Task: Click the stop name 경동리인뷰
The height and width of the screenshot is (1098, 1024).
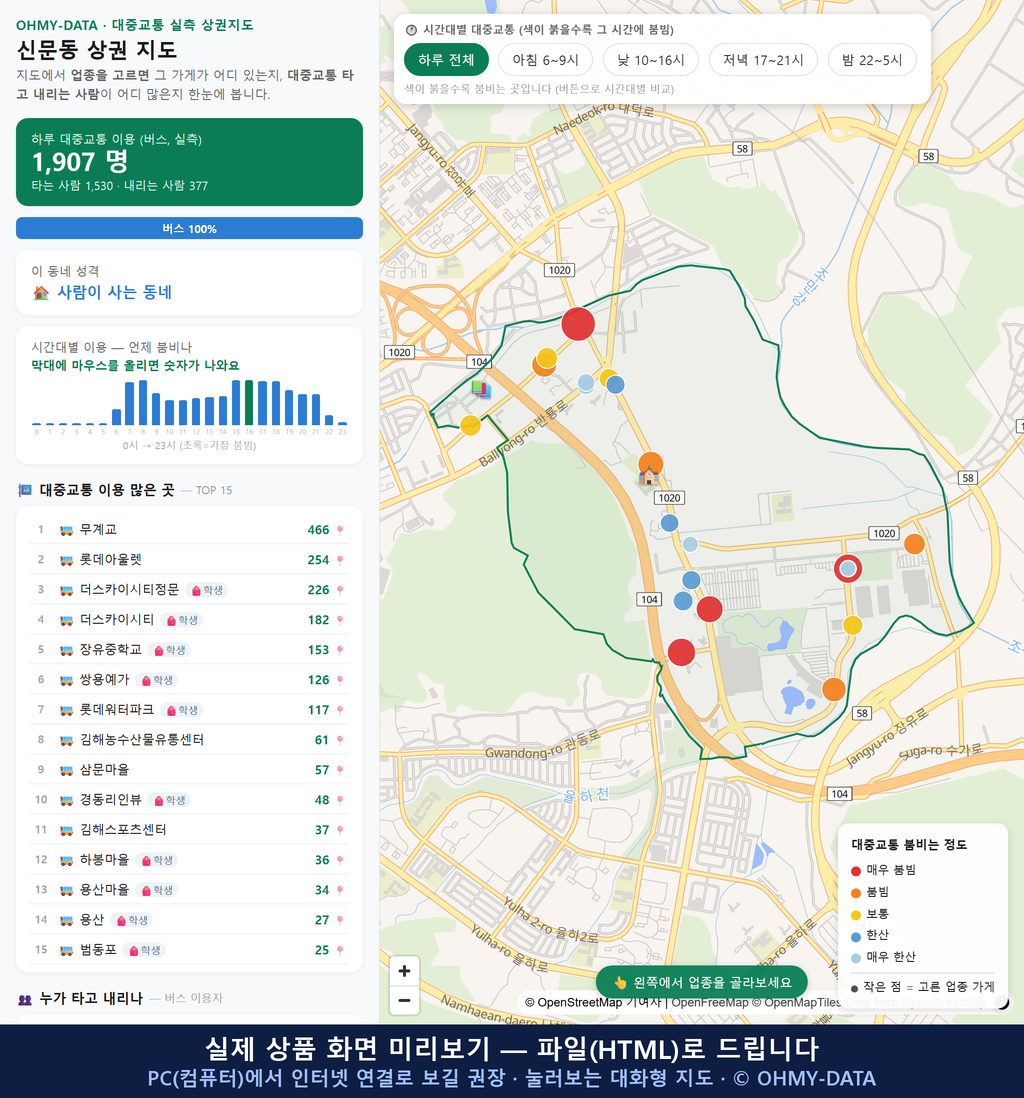Action: pos(111,800)
